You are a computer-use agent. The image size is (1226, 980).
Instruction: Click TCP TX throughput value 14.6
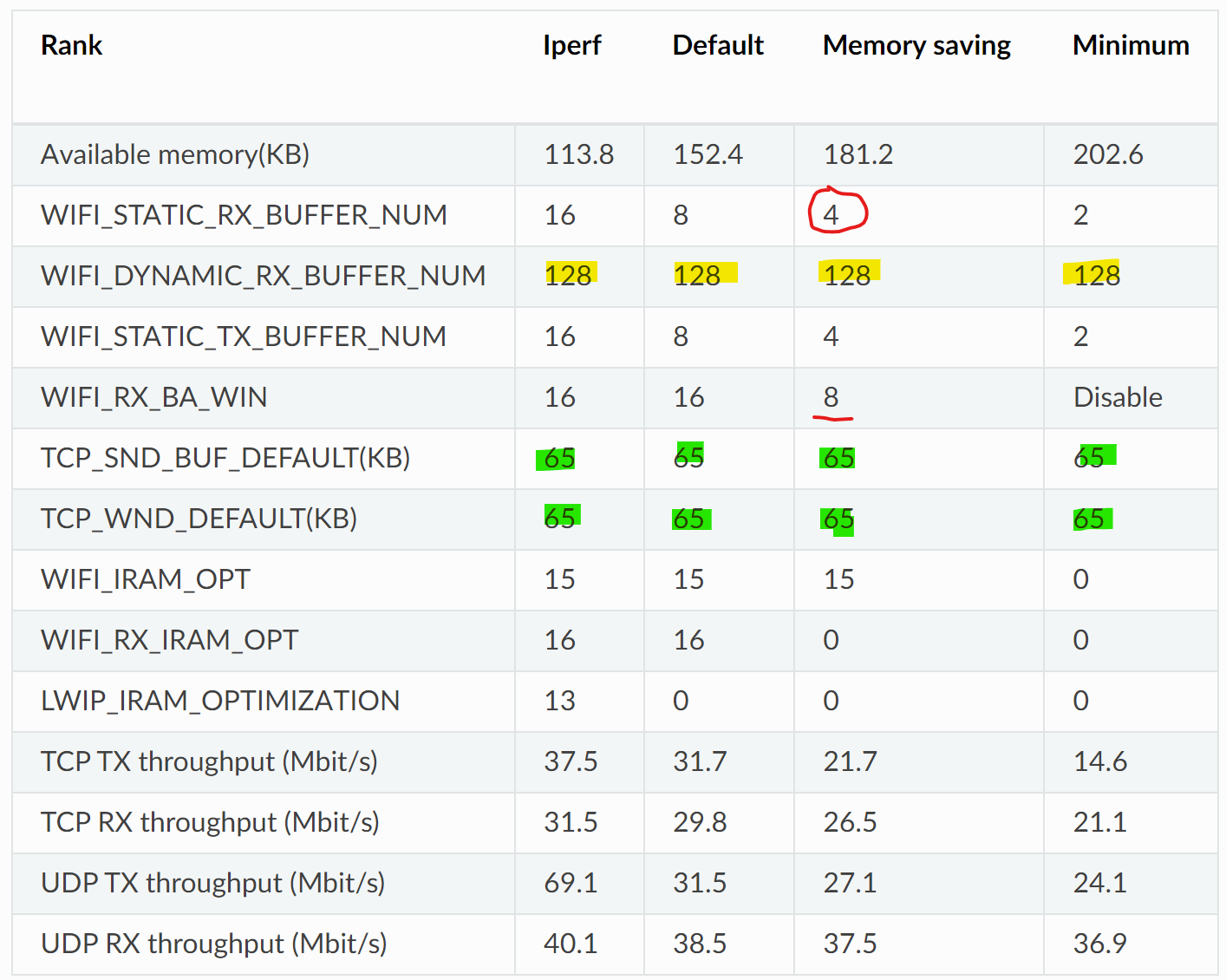coord(1099,761)
